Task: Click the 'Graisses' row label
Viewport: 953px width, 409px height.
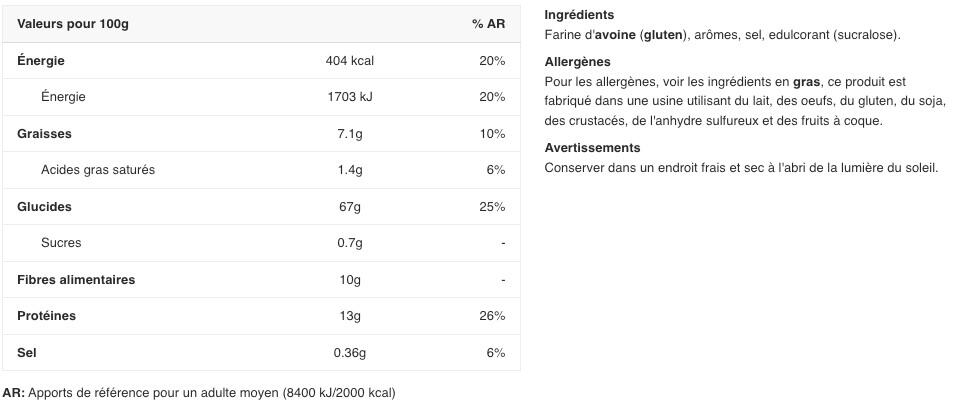Action: coord(44,134)
